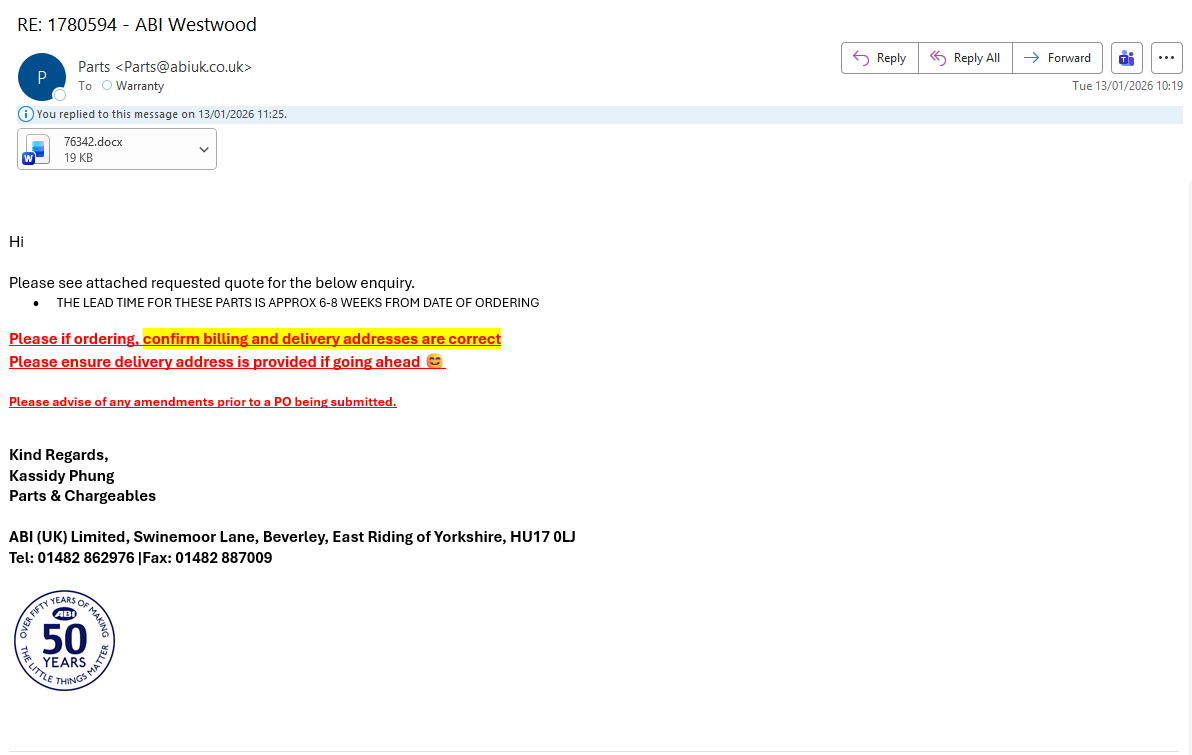Click the Reply All button
The width and height of the screenshot is (1192, 755).
pyautogui.click(x=965, y=58)
